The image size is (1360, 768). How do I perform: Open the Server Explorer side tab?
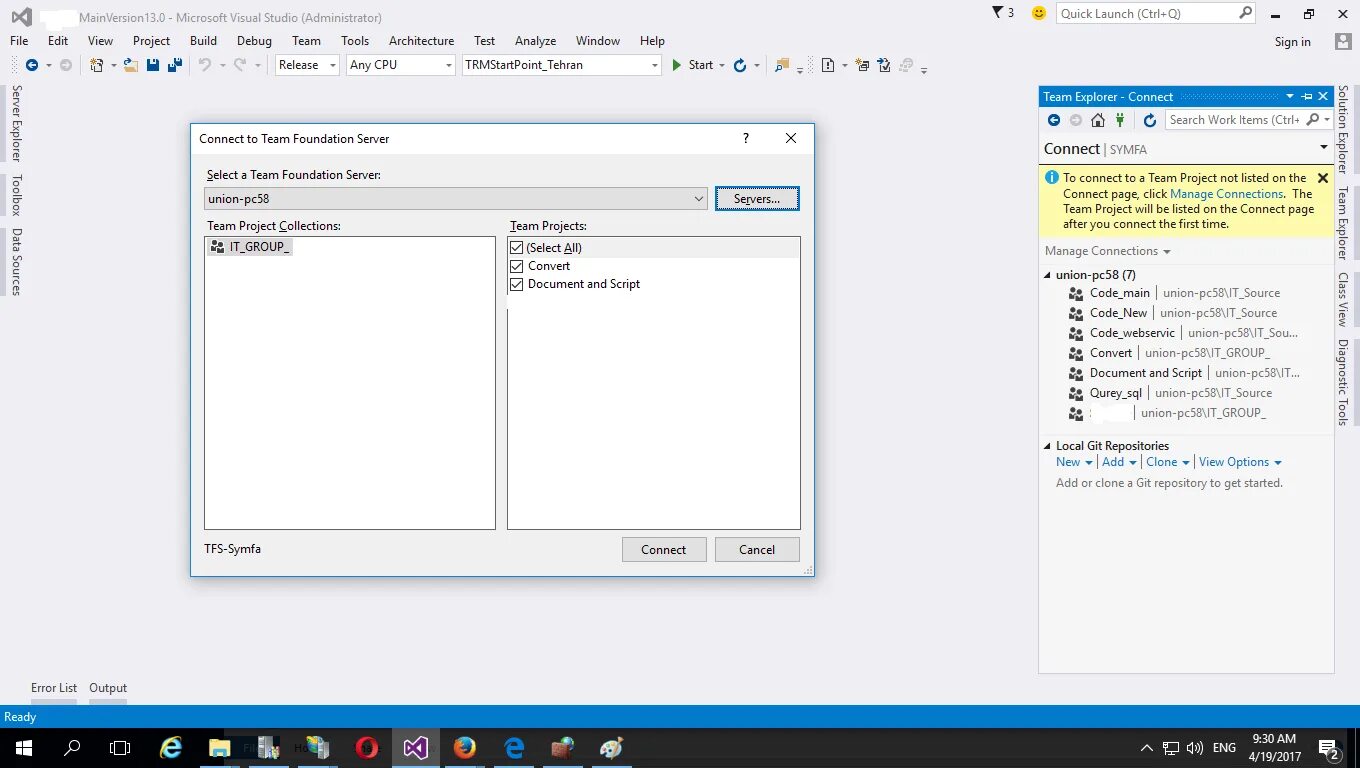pyautogui.click(x=16, y=123)
